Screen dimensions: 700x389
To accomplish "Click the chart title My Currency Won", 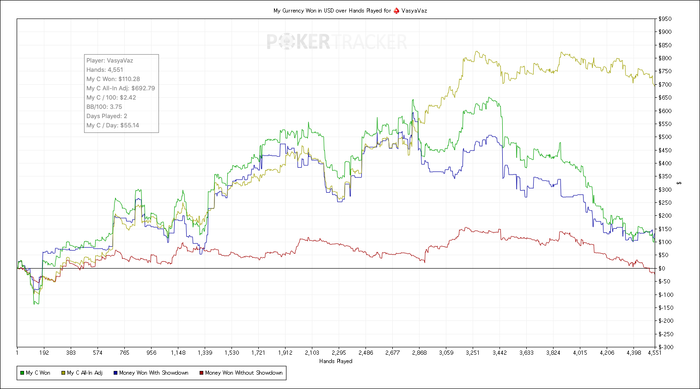I will pyautogui.click(x=332, y=11).
